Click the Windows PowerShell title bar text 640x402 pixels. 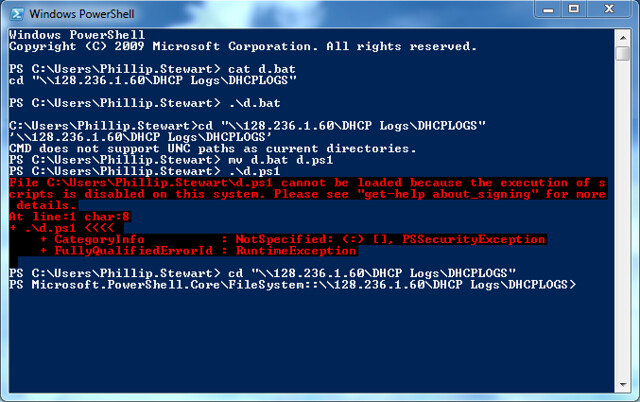click(x=82, y=14)
